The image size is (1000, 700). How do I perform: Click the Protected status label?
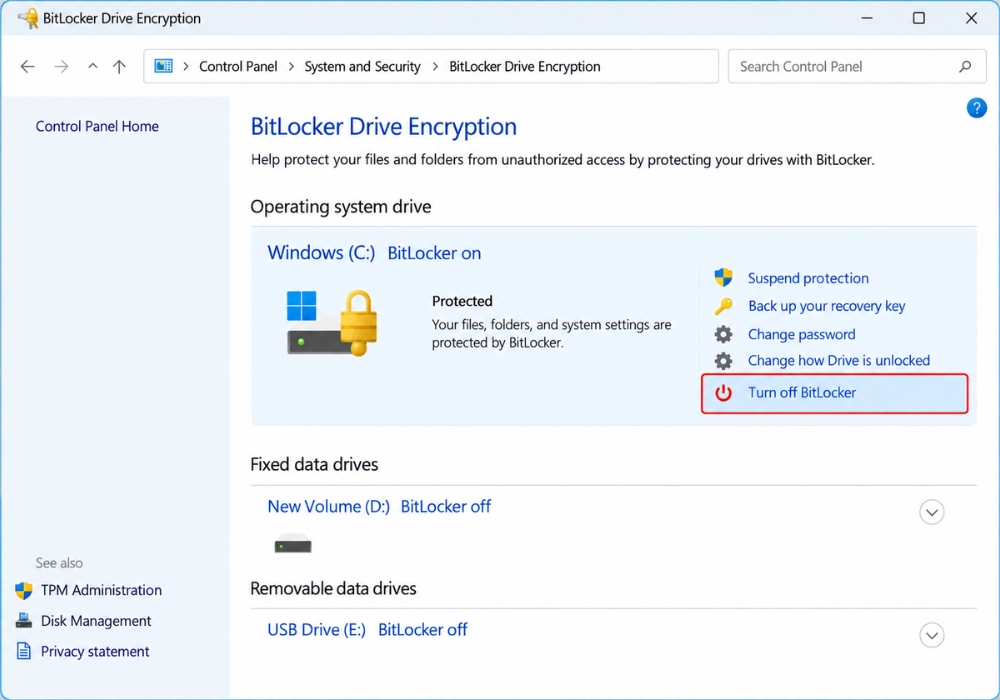pos(462,301)
